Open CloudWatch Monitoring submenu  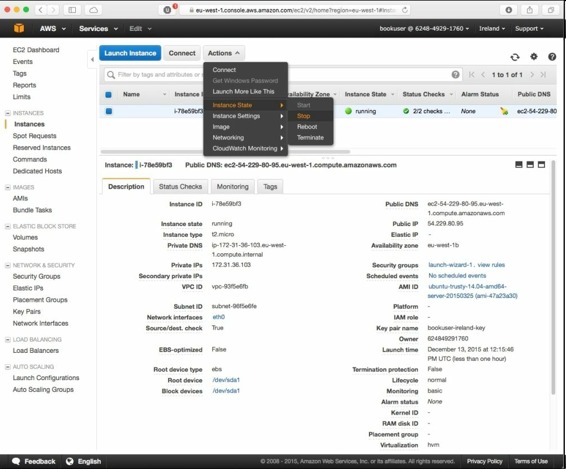click(x=245, y=148)
